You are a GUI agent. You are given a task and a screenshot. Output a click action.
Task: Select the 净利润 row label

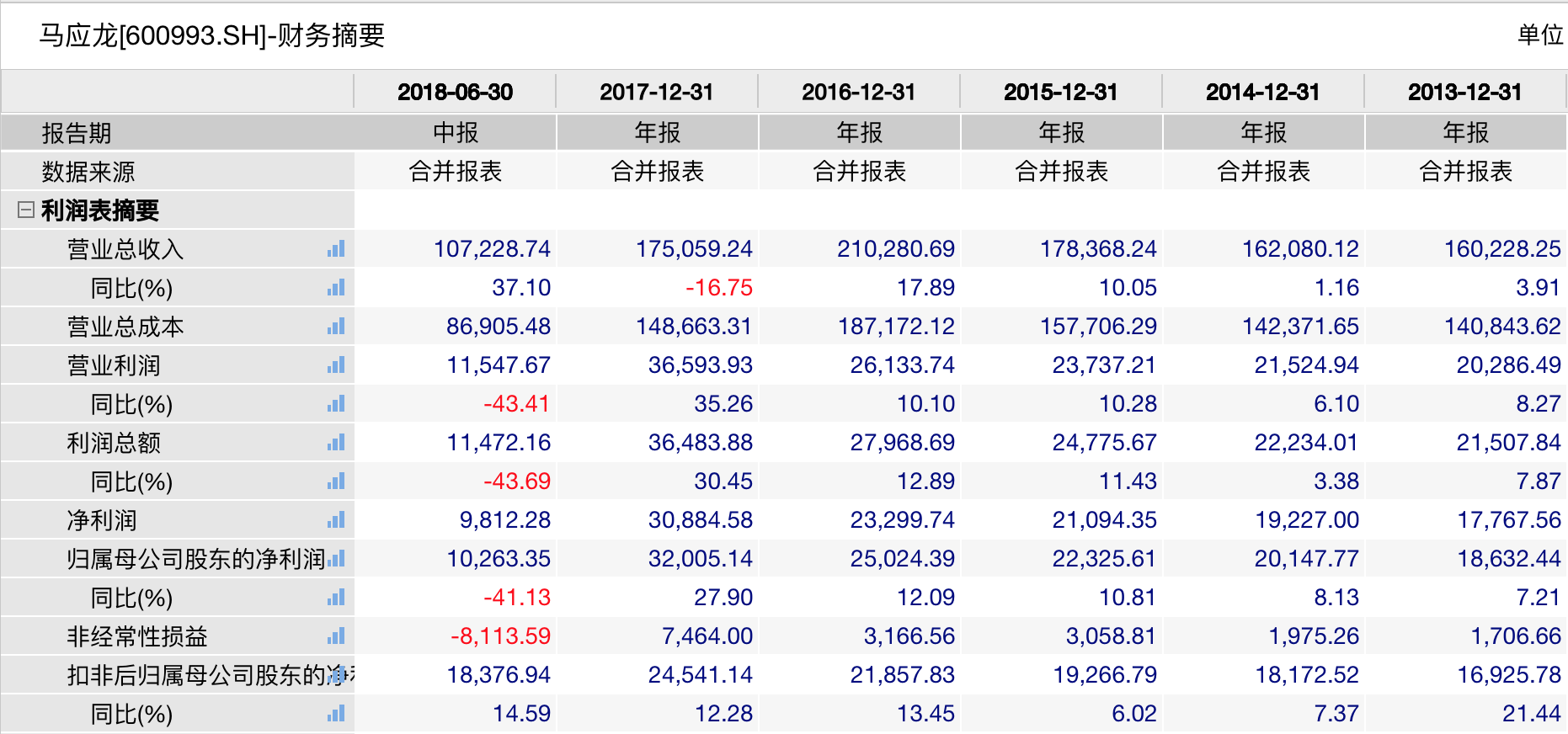102,520
